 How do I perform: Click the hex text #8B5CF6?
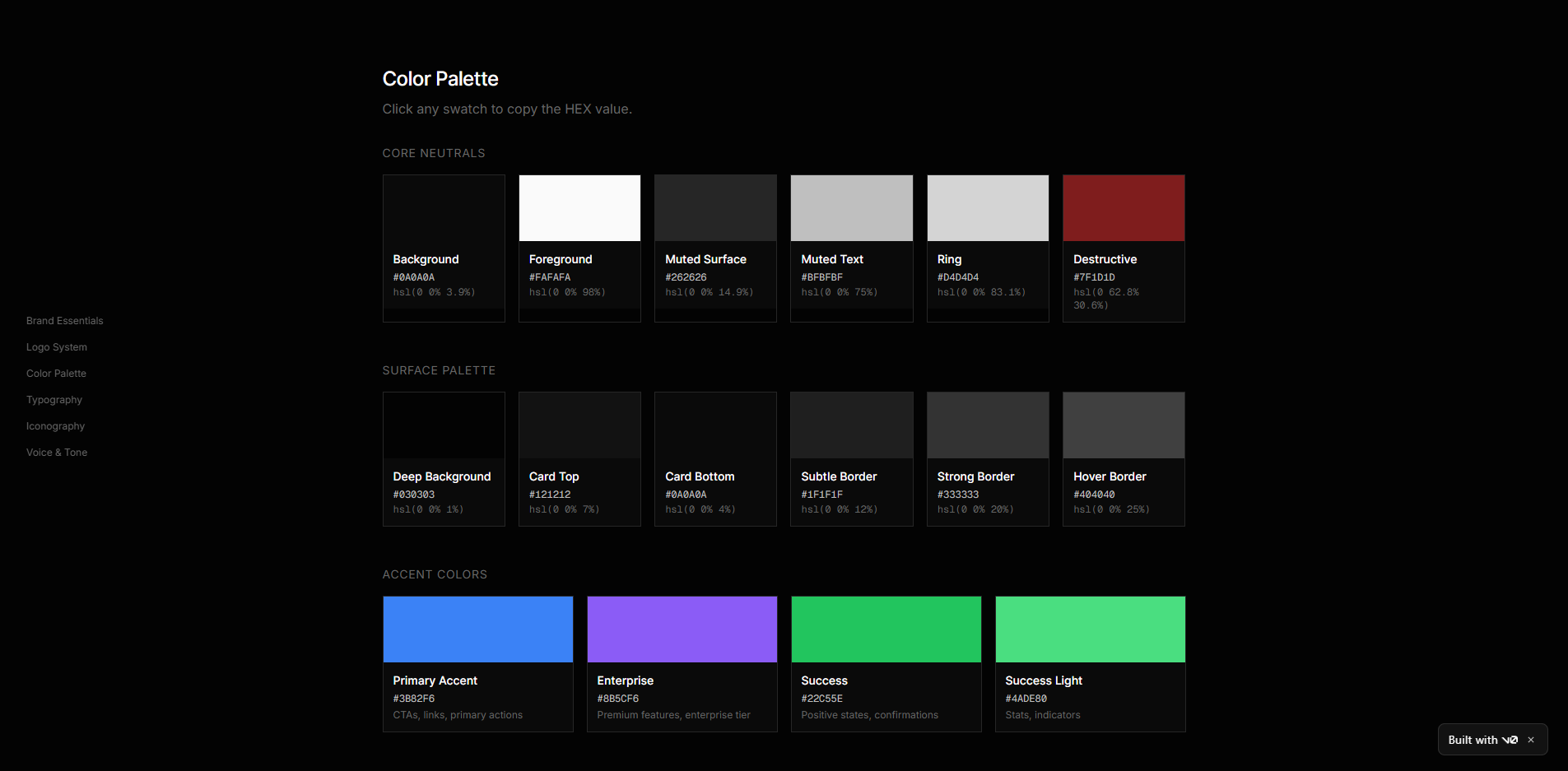coord(618,699)
